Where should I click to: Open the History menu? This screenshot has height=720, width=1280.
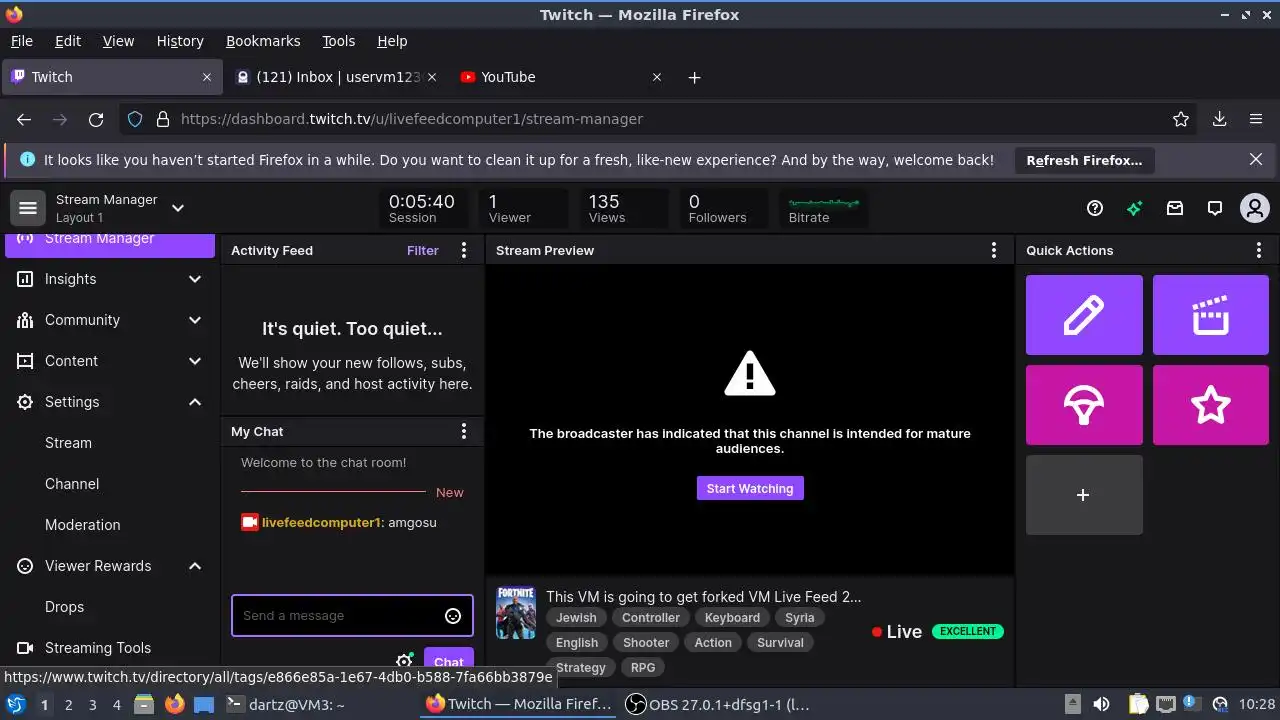tap(180, 41)
